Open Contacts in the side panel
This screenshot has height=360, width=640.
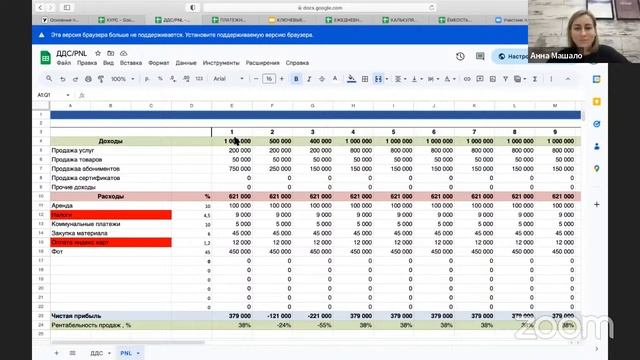pyautogui.click(x=597, y=146)
